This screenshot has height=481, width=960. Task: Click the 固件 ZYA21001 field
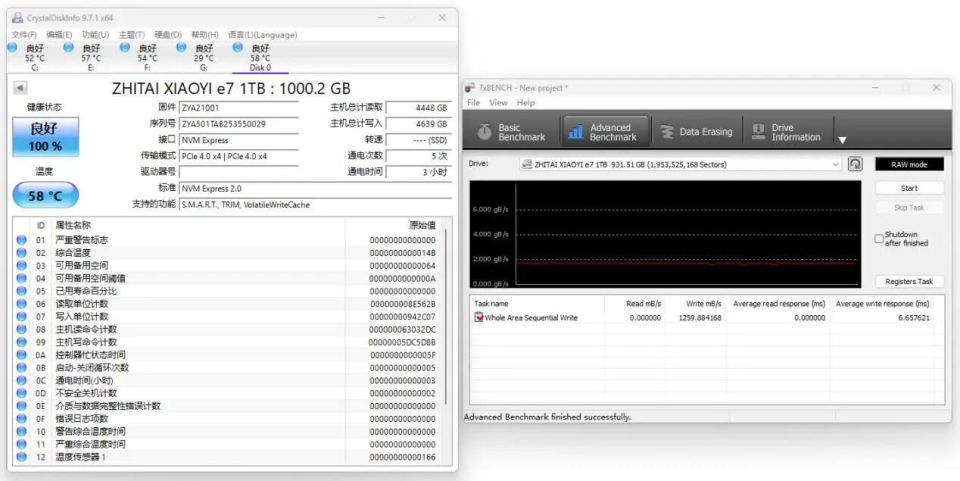tap(239, 108)
